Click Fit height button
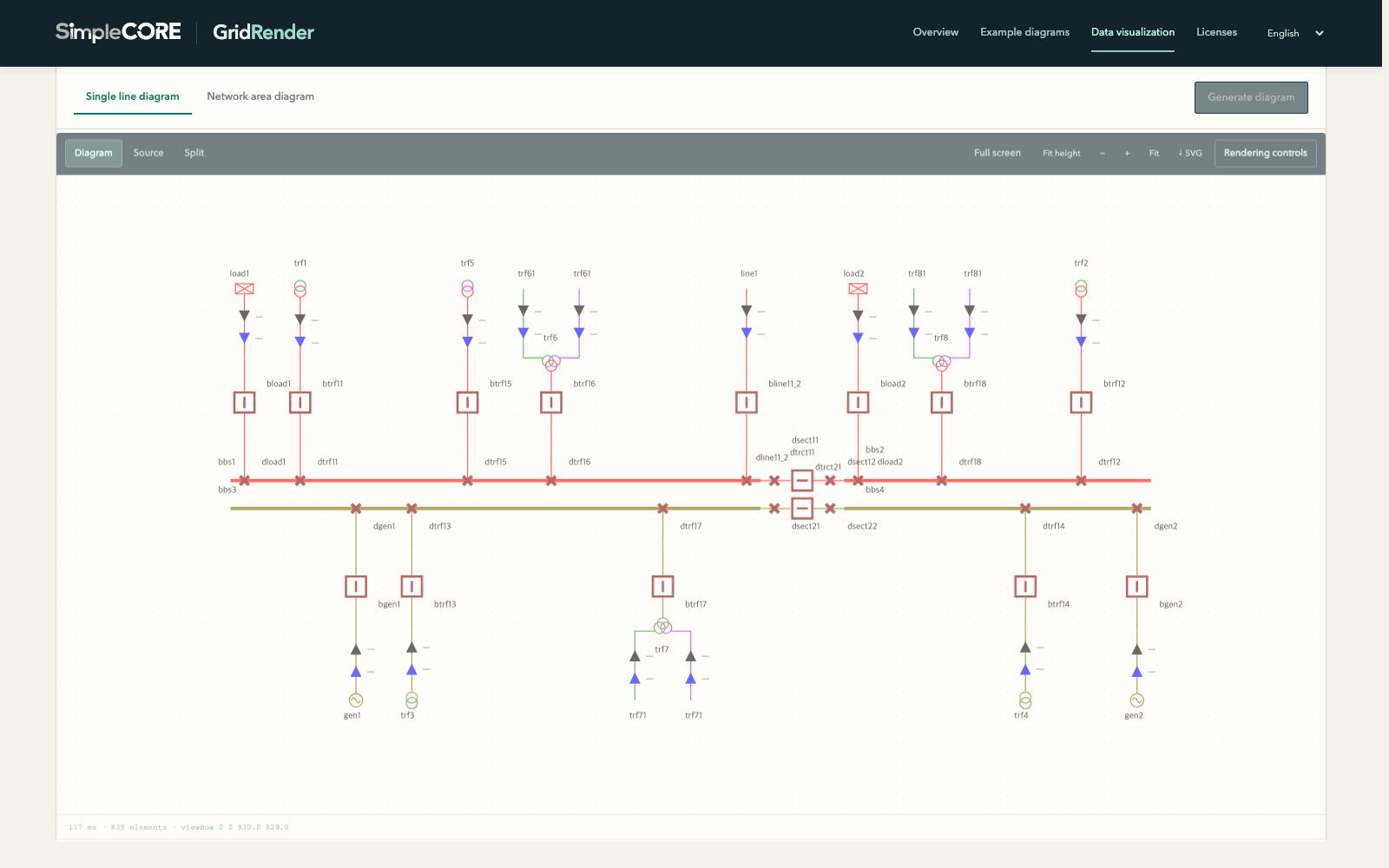The image size is (1389, 868). click(x=1062, y=154)
